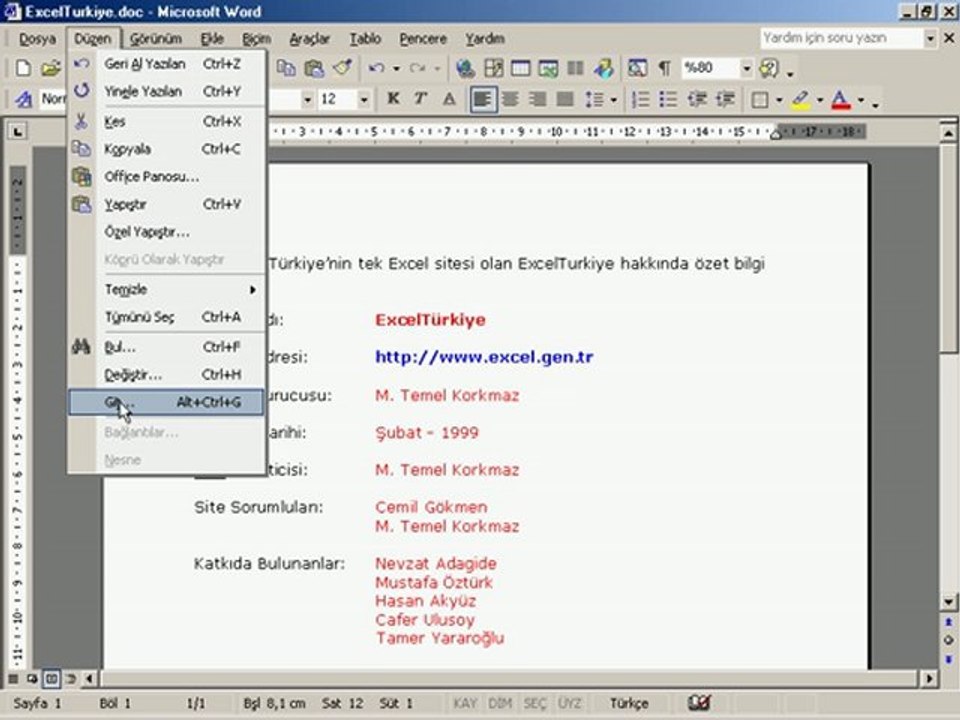Open the Document Map icon

[x=637, y=68]
